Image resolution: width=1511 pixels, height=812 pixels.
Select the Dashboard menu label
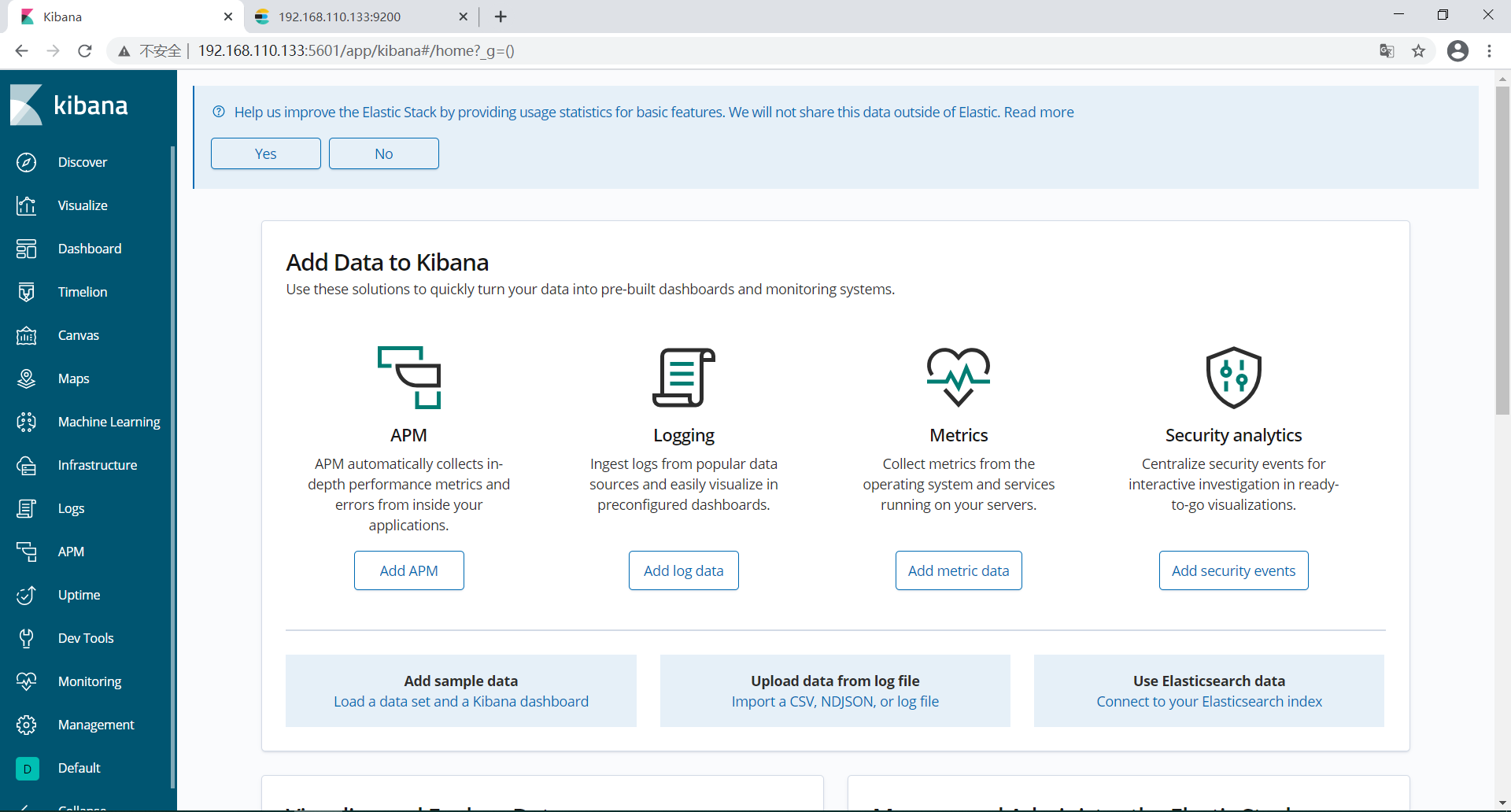click(x=90, y=249)
